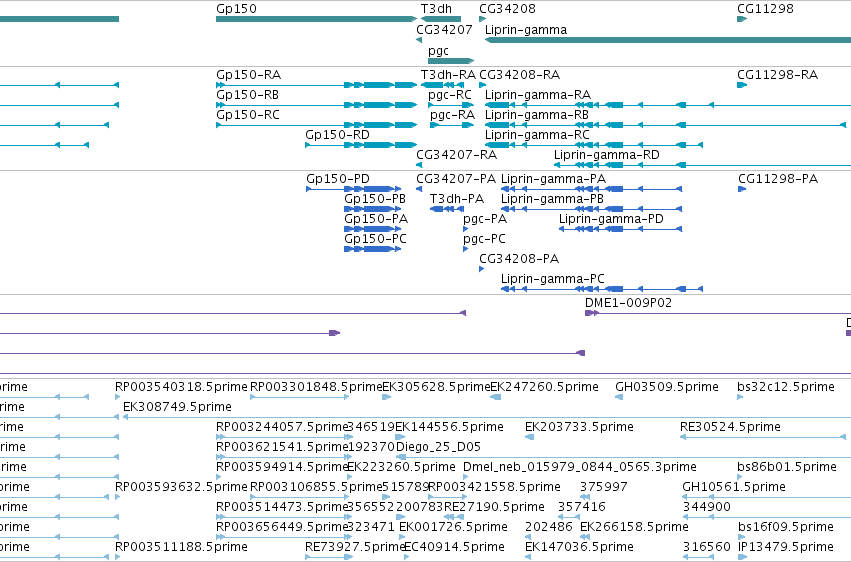Click the CG11298 gene label
The width and height of the screenshot is (851, 562).
tap(765, 9)
